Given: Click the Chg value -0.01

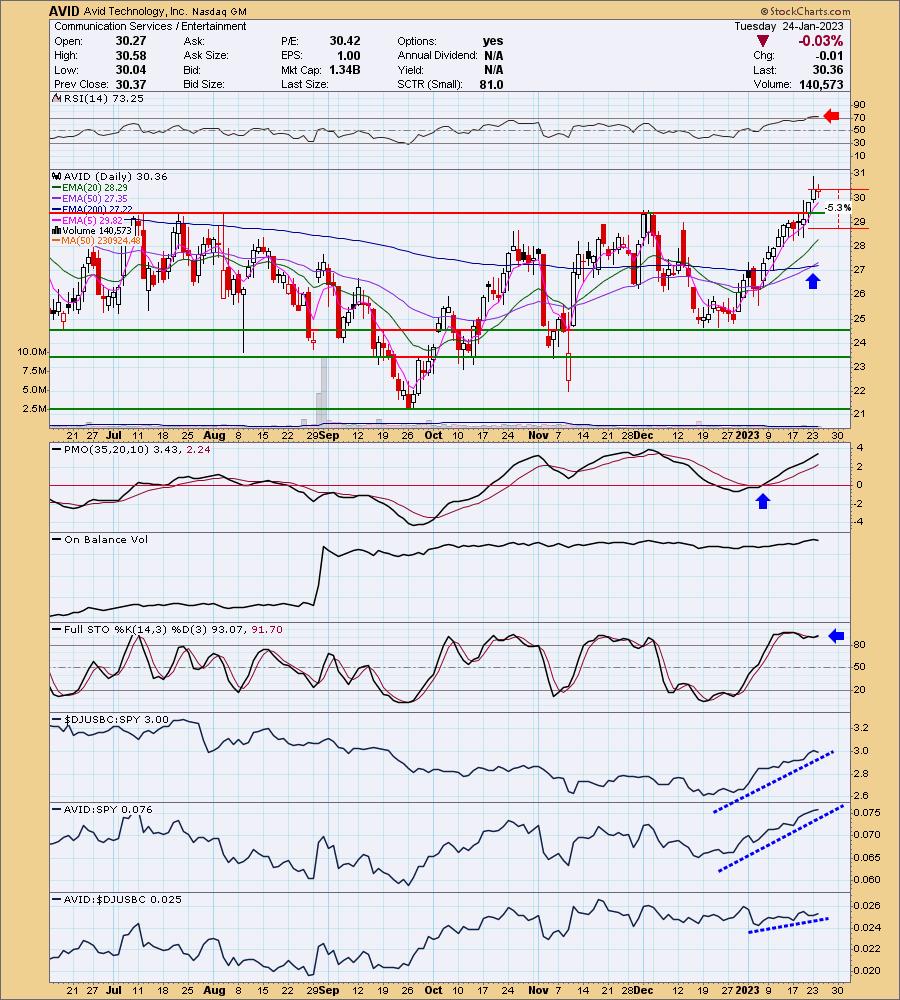Looking at the screenshot, I should coord(830,55).
